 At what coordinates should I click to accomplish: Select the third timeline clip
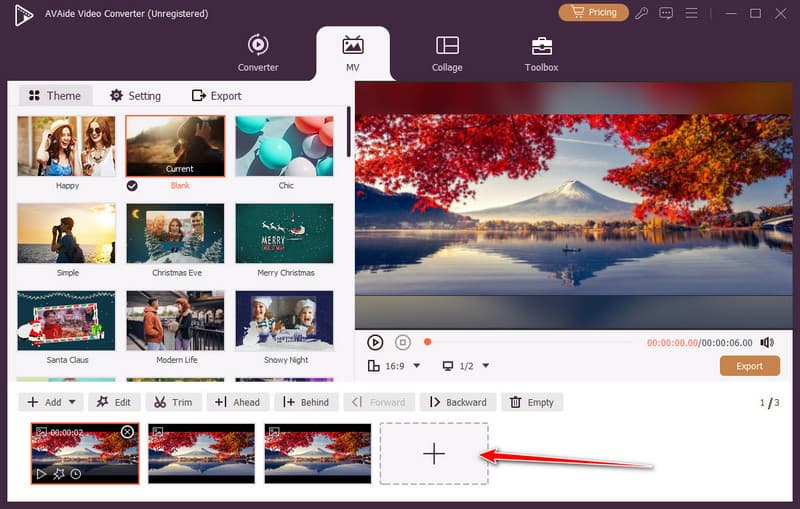317,453
